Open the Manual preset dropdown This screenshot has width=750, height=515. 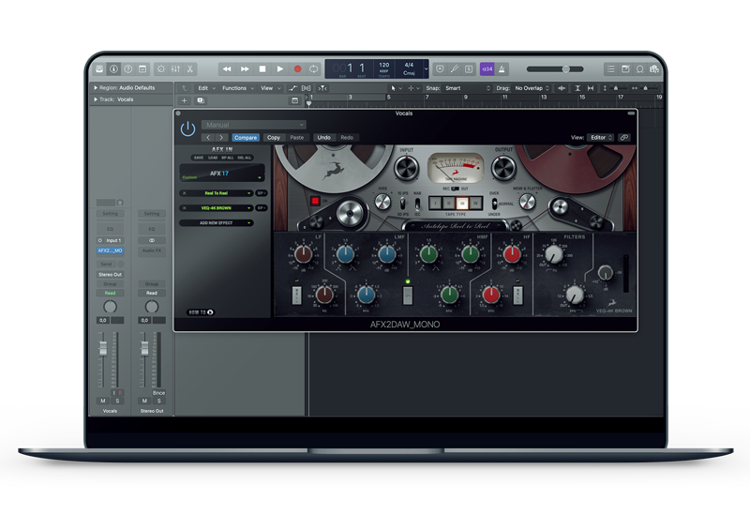click(252, 125)
